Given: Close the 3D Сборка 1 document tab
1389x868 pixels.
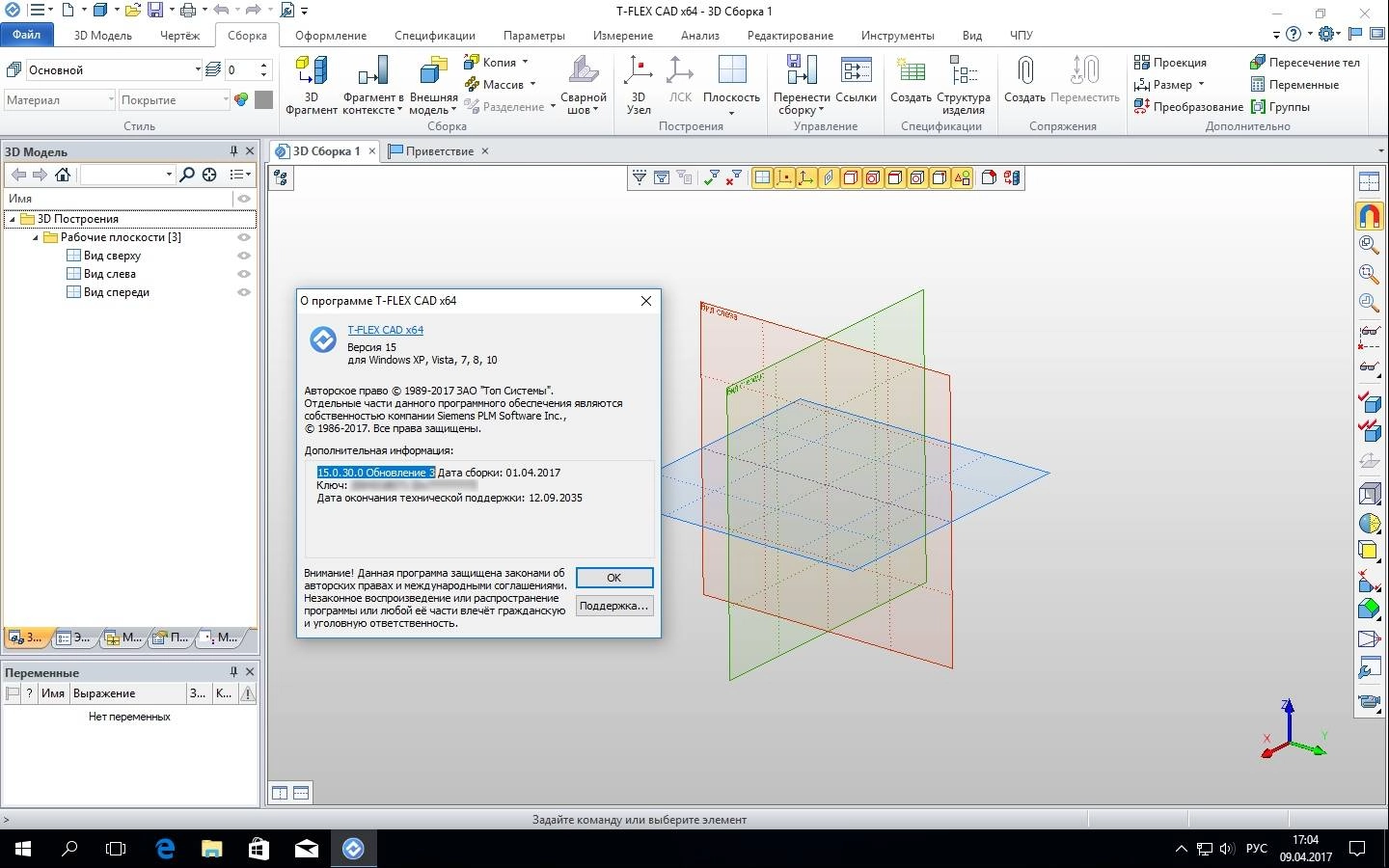Looking at the screenshot, I should pyautogui.click(x=372, y=151).
